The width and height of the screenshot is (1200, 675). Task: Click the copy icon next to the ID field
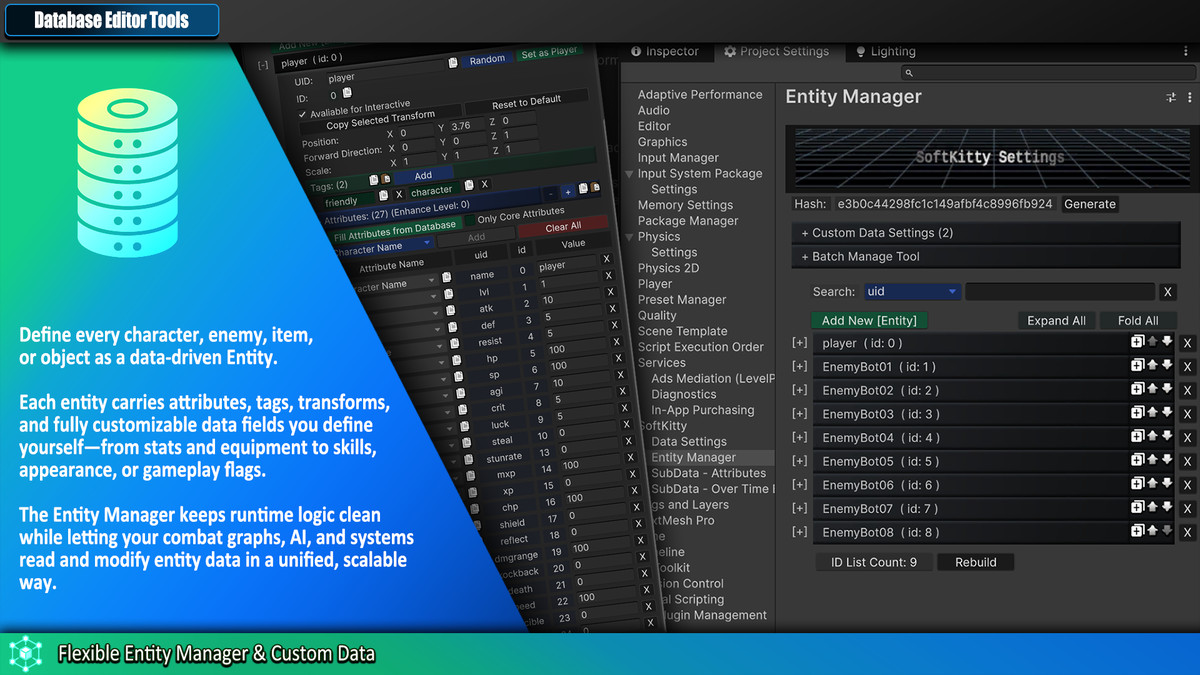point(346,93)
